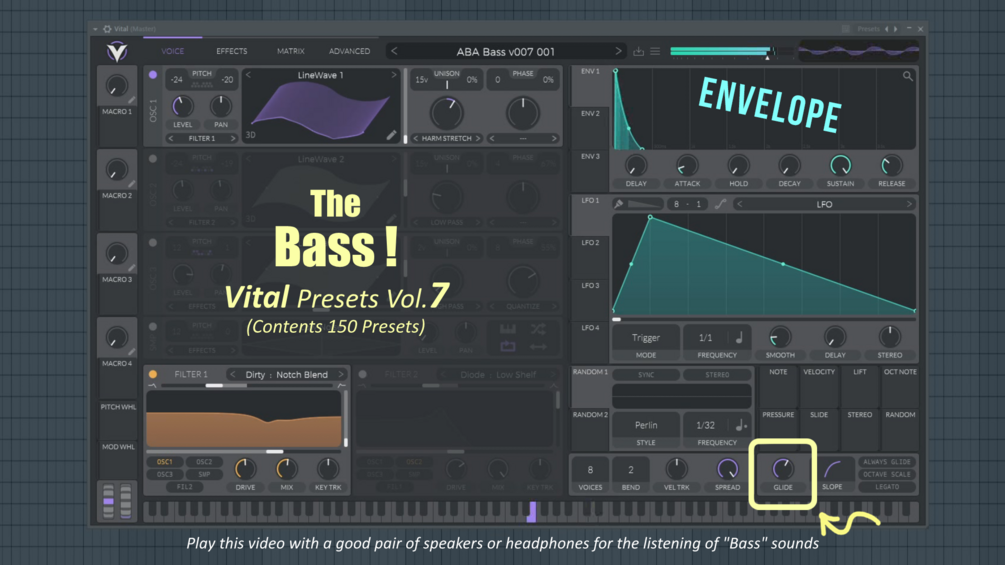Route OSC2 into Filter 1
Image resolution: width=1005 pixels, height=565 pixels.
204,462
